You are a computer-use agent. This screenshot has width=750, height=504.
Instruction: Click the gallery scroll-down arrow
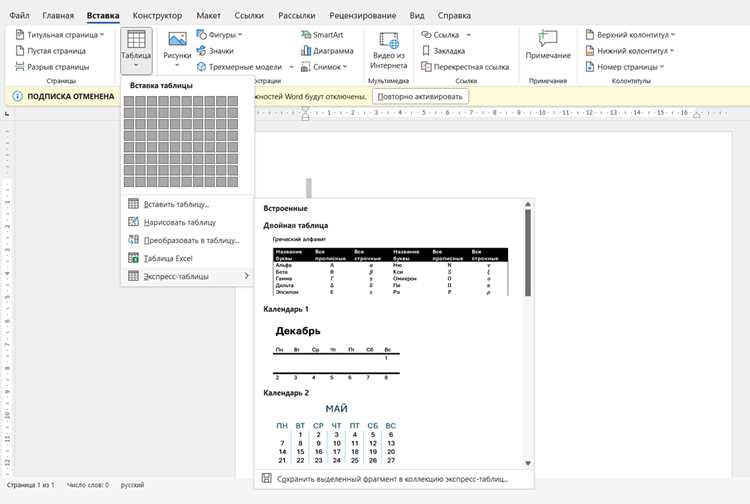[x=528, y=463]
